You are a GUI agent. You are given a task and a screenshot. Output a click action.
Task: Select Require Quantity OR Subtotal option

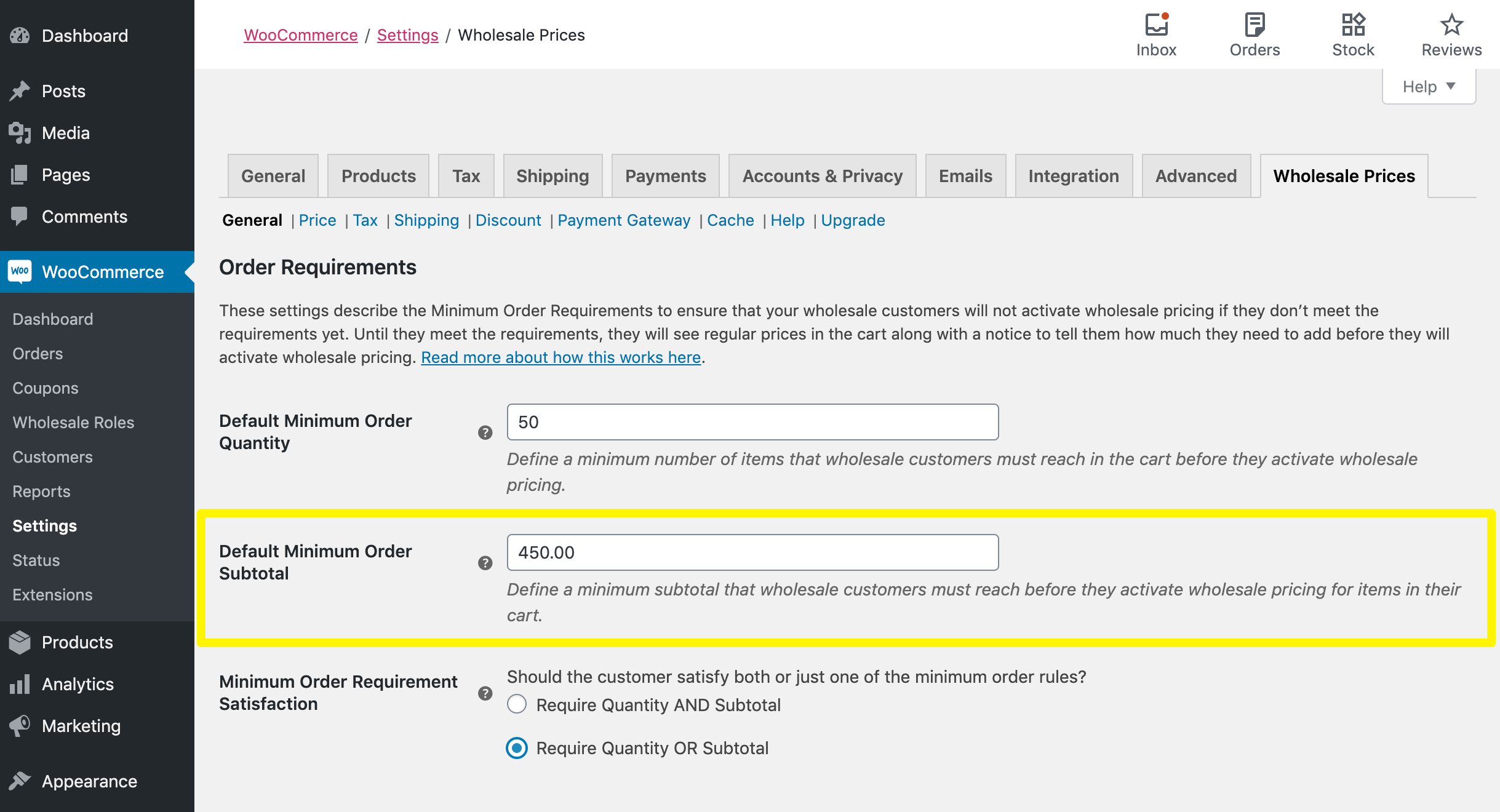[517, 748]
